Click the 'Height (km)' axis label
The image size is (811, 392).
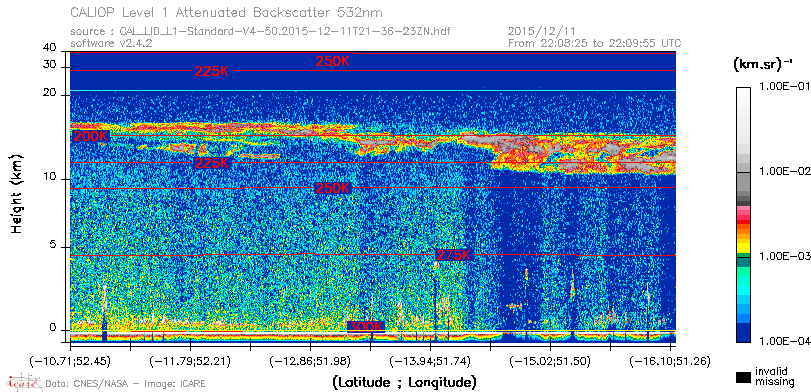point(17,193)
